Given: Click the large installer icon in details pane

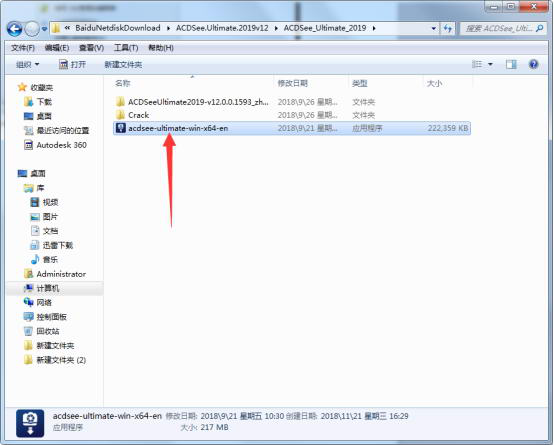Looking at the screenshot, I should click(30, 423).
